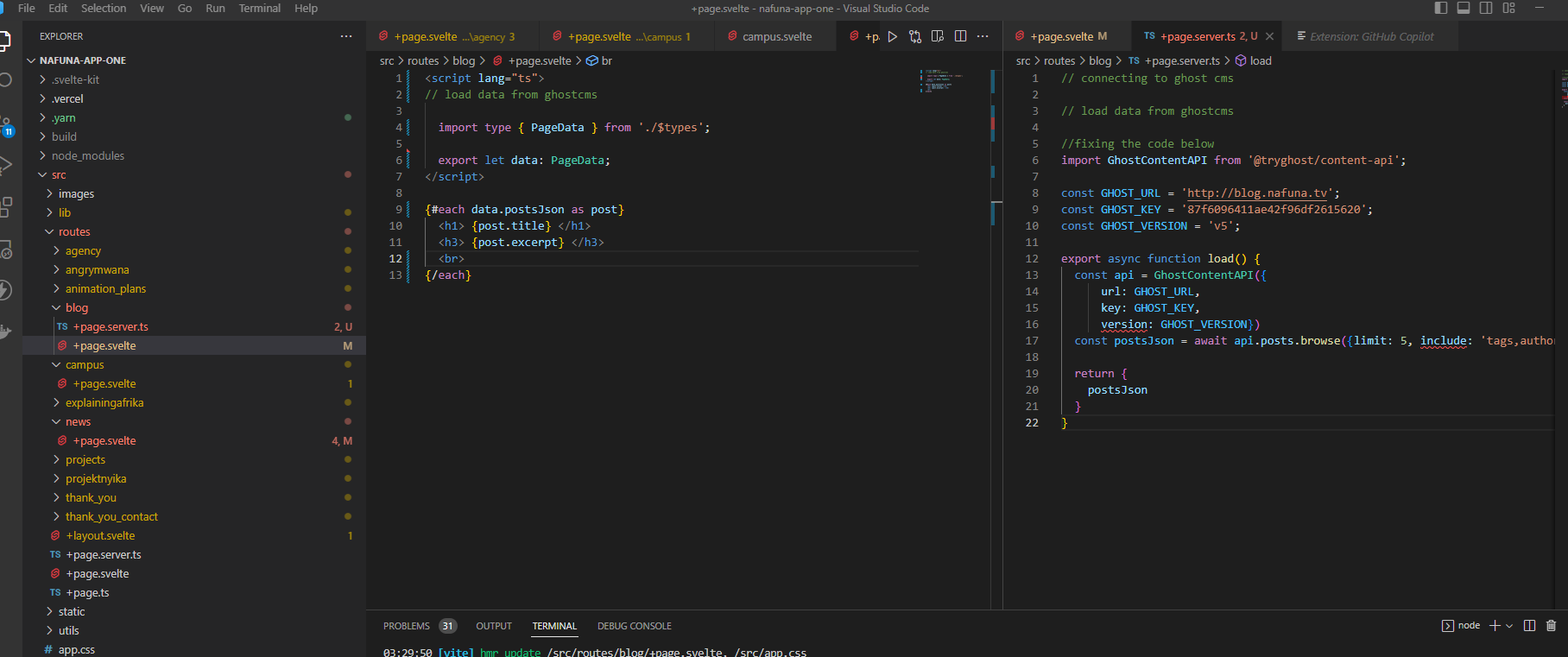Open the Terminal menu
Screen dimensions: 1568x657
pos(260,8)
